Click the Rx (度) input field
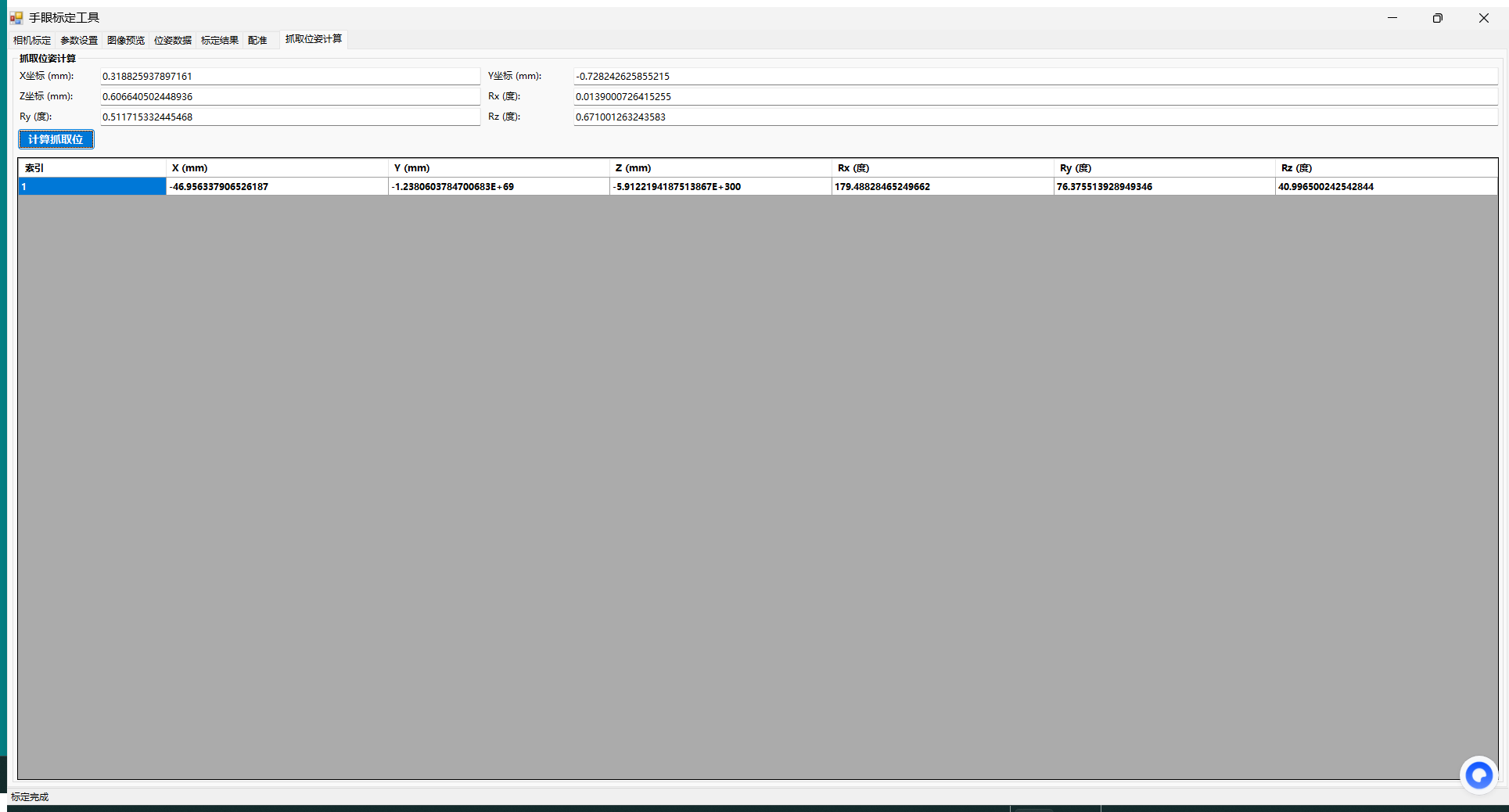The width and height of the screenshot is (1509, 812). click(1036, 96)
